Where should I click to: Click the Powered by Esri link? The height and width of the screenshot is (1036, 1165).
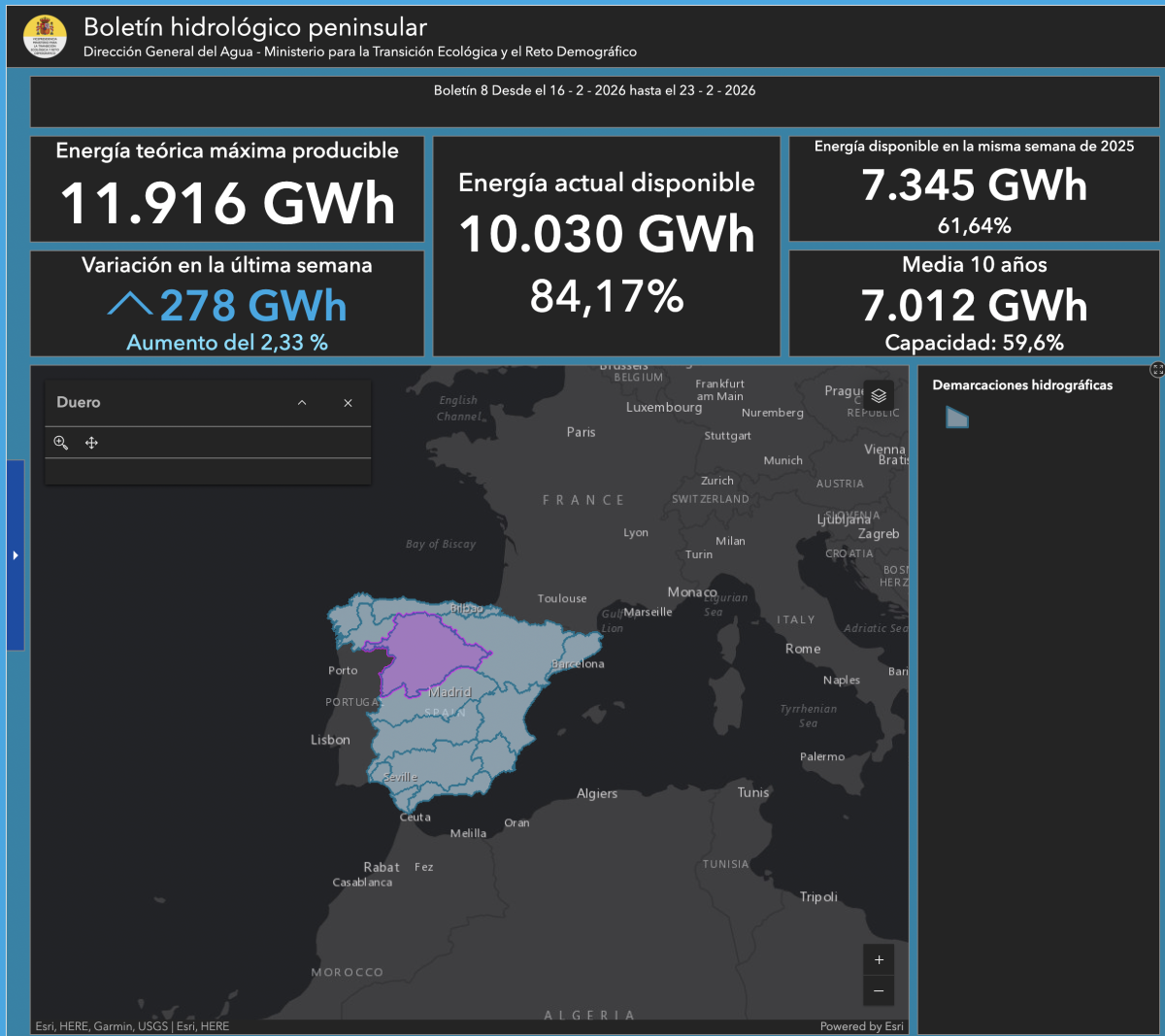[861, 1026]
